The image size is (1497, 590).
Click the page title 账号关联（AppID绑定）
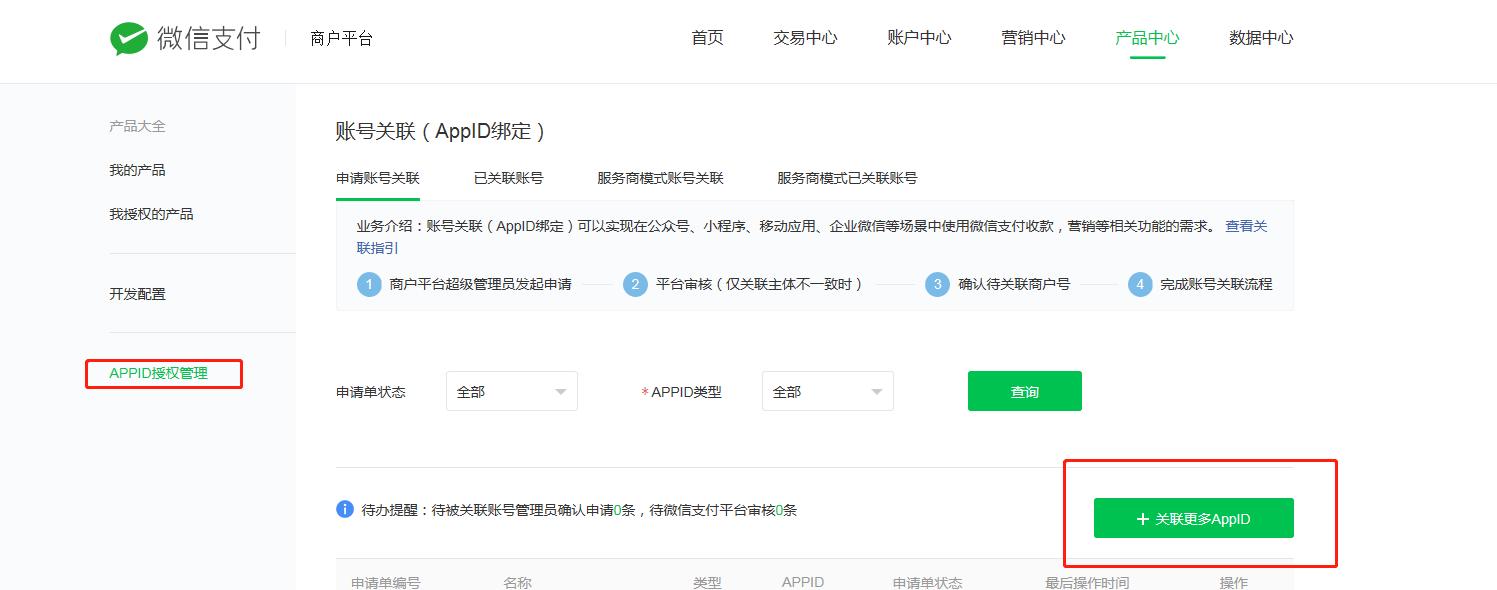(x=443, y=131)
